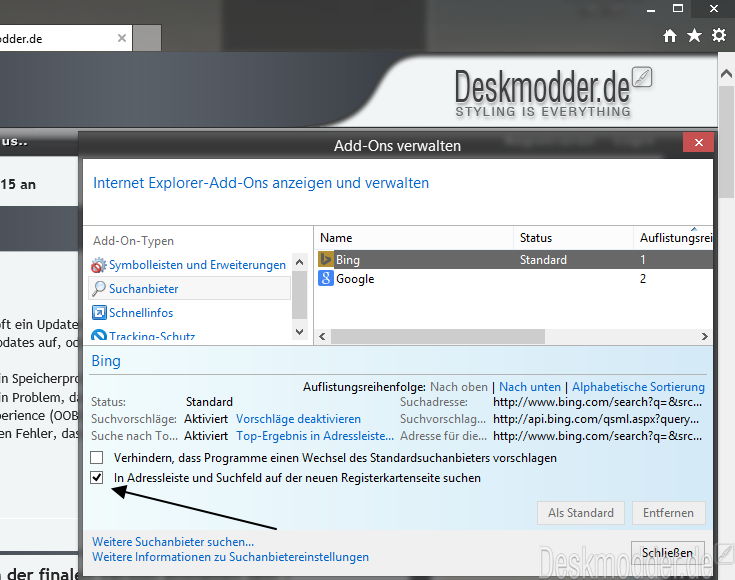Click the Deskmodder.de site logo
The image size is (735, 580).
click(x=552, y=92)
